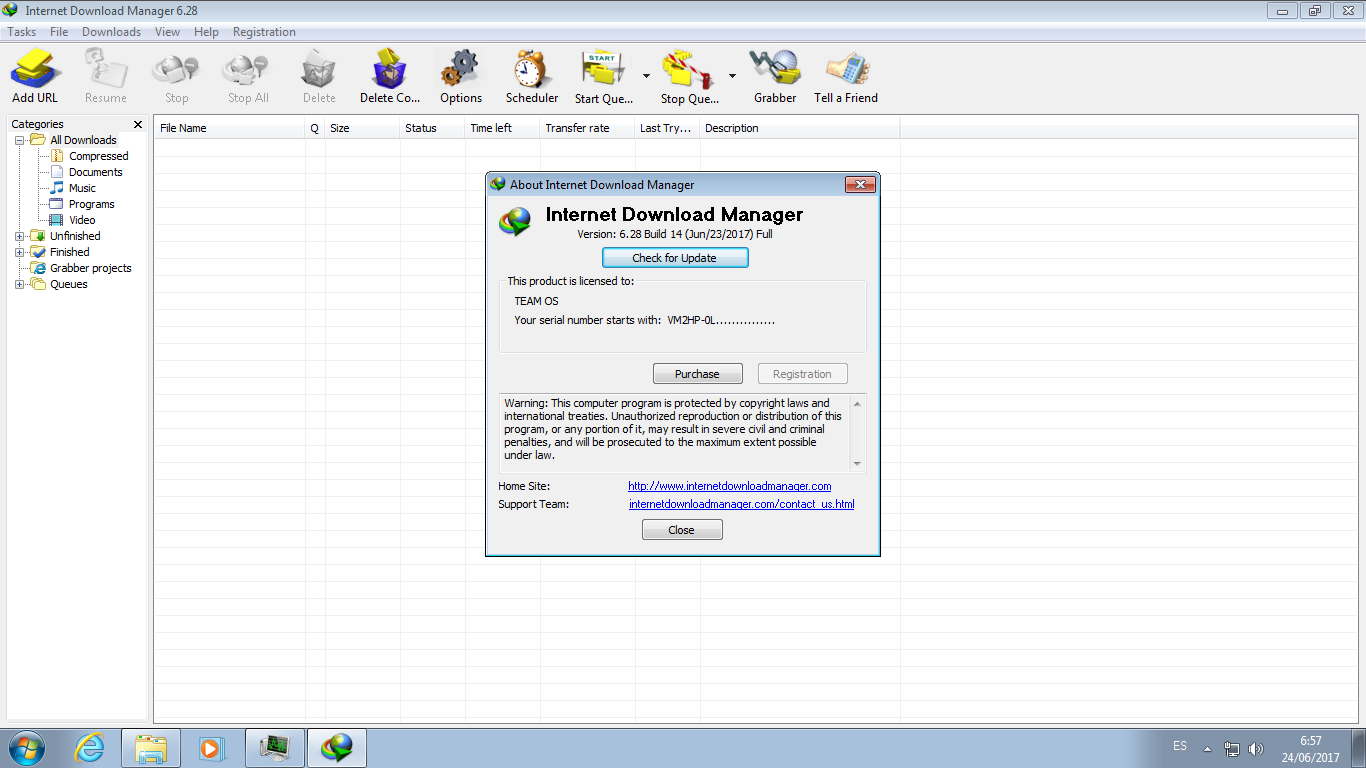Image resolution: width=1366 pixels, height=768 pixels.
Task: Click the Add URL toolbar icon
Action: [35, 76]
